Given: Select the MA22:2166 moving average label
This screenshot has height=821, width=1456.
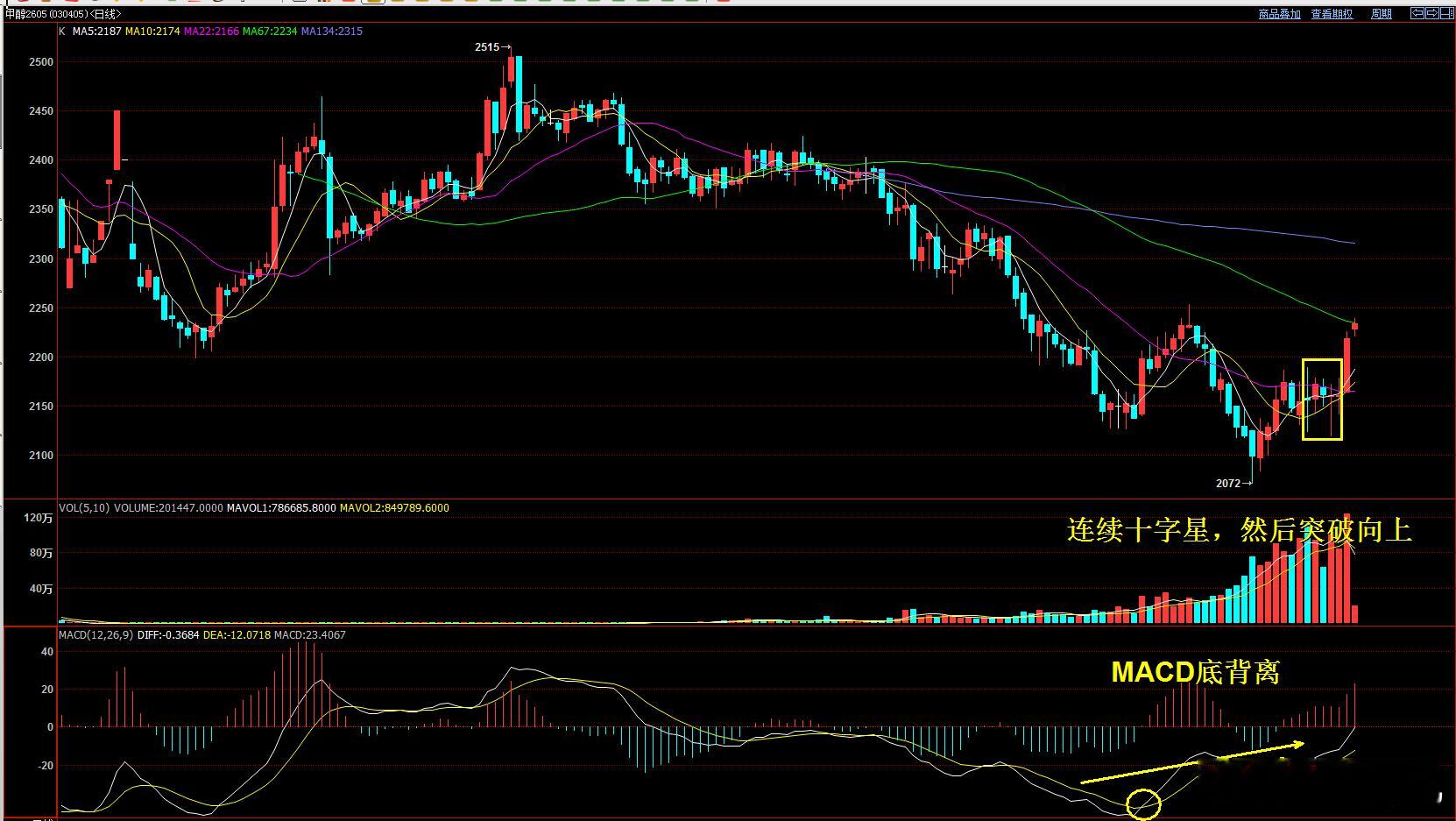Looking at the screenshot, I should pyautogui.click(x=211, y=32).
